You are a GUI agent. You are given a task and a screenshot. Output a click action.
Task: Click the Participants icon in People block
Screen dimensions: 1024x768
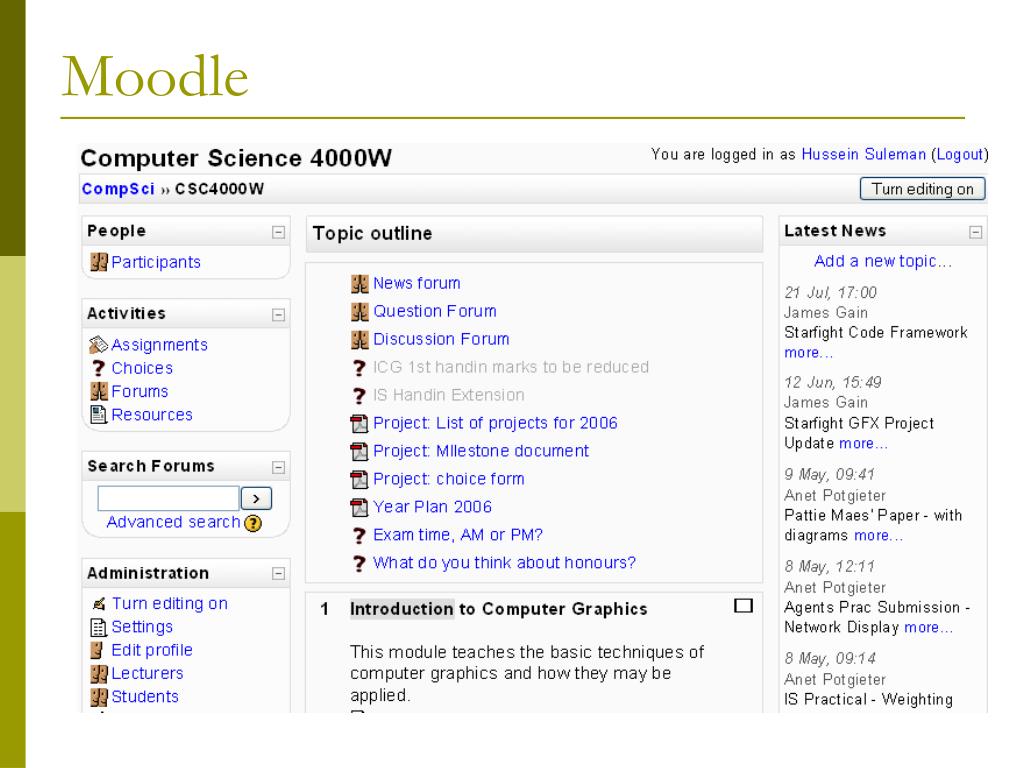(99, 262)
